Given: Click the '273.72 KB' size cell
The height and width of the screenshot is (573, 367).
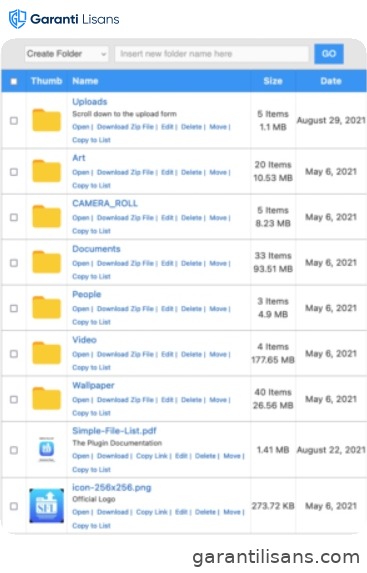Looking at the screenshot, I should [x=273, y=506].
